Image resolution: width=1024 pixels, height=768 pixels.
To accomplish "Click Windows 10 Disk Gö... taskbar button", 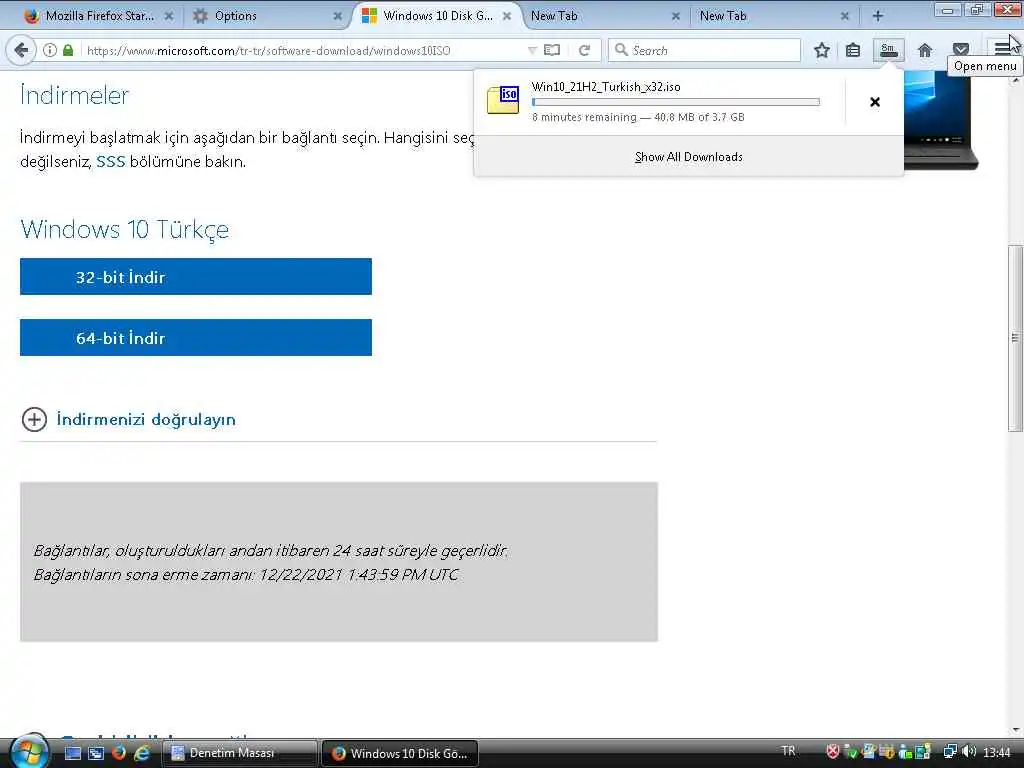I will [400, 753].
